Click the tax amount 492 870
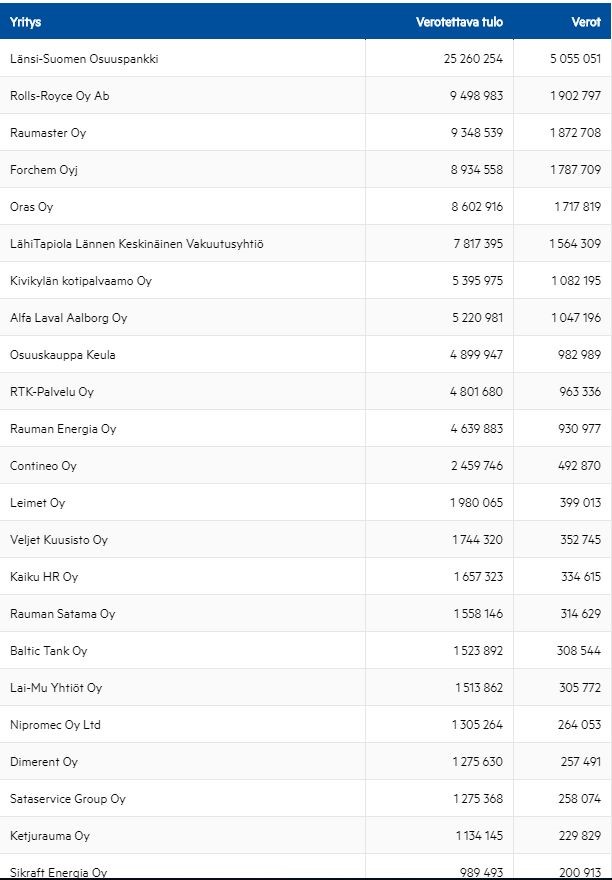Screen dimensions: 612x880 (x=580, y=466)
